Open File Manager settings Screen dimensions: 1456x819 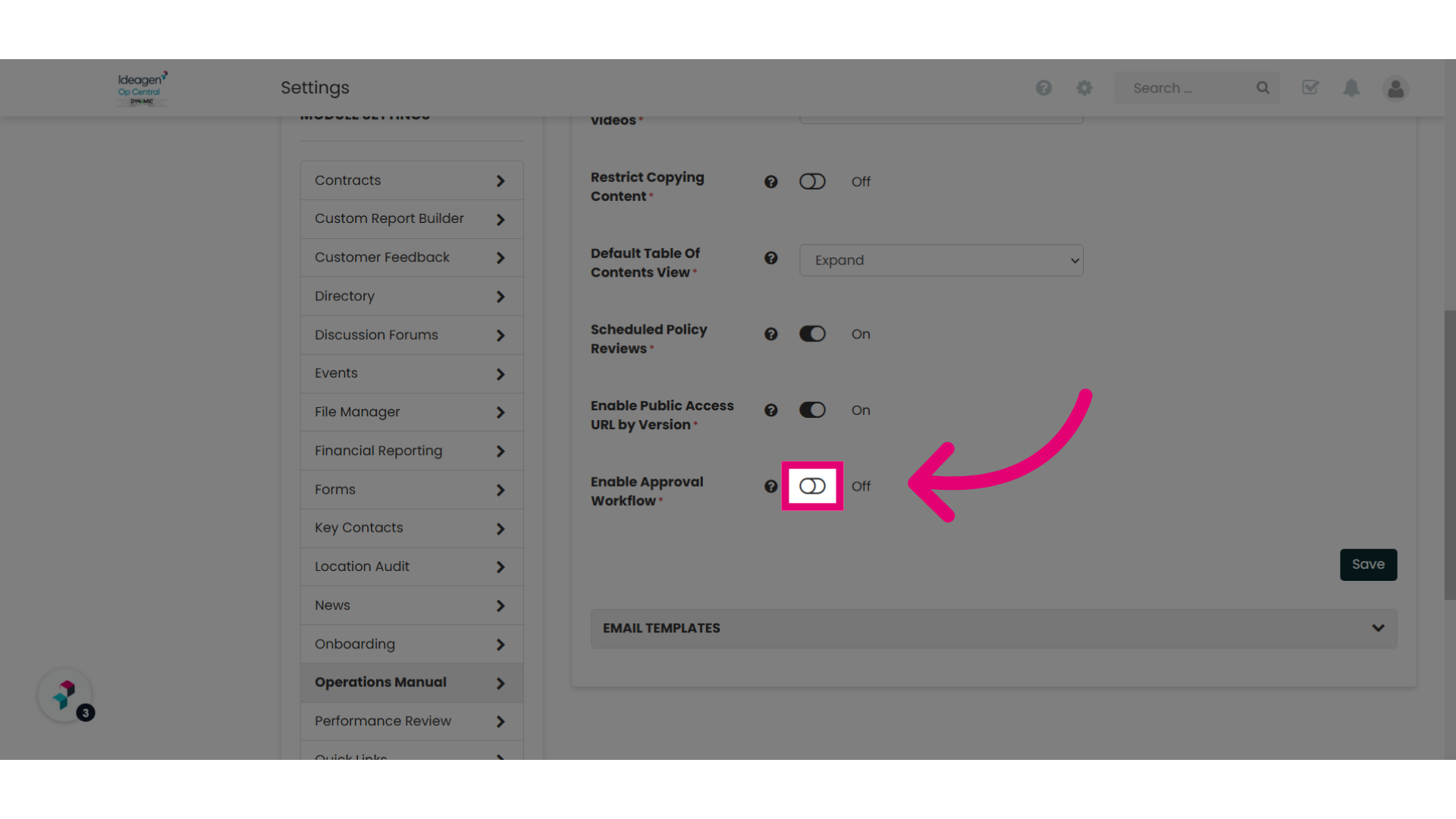pyautogui.click(x=412, y=413)
